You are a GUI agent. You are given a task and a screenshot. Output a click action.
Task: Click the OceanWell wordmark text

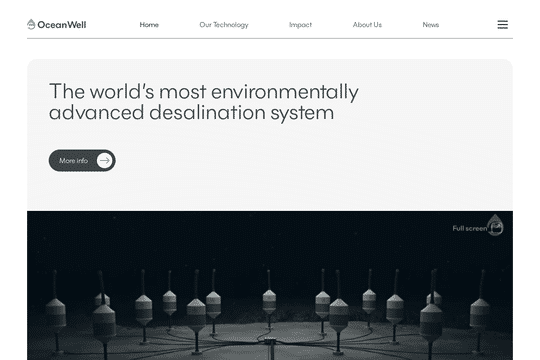(62, 25)
